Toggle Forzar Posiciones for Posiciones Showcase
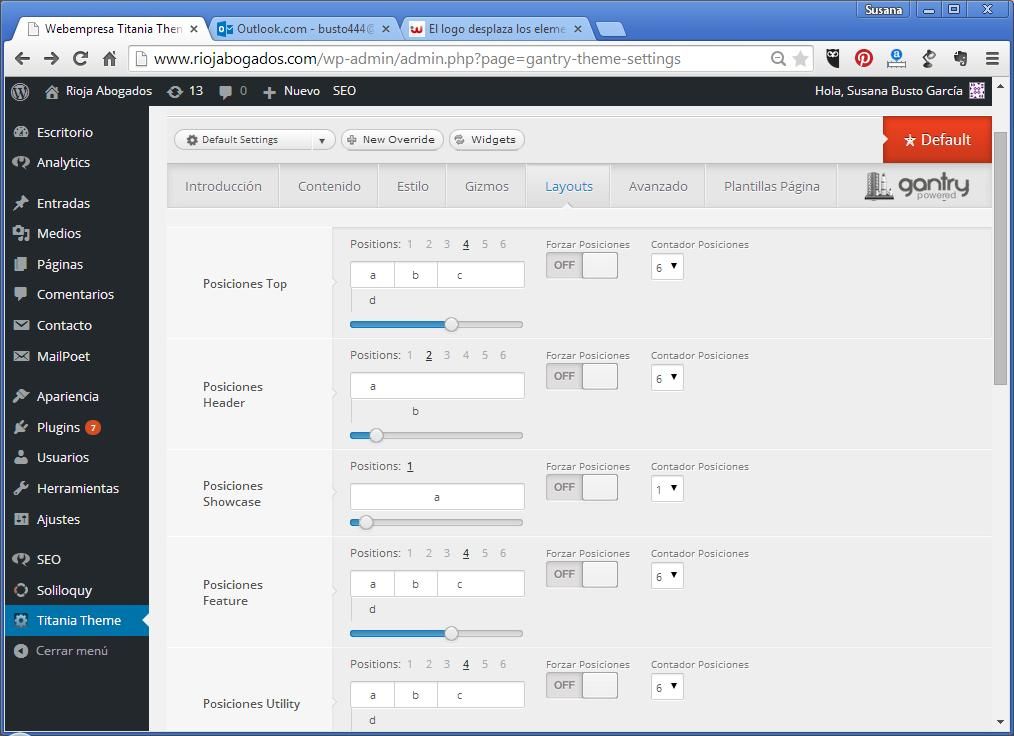The height and width of the screenshot is (736, 1014). click(581, 487)
